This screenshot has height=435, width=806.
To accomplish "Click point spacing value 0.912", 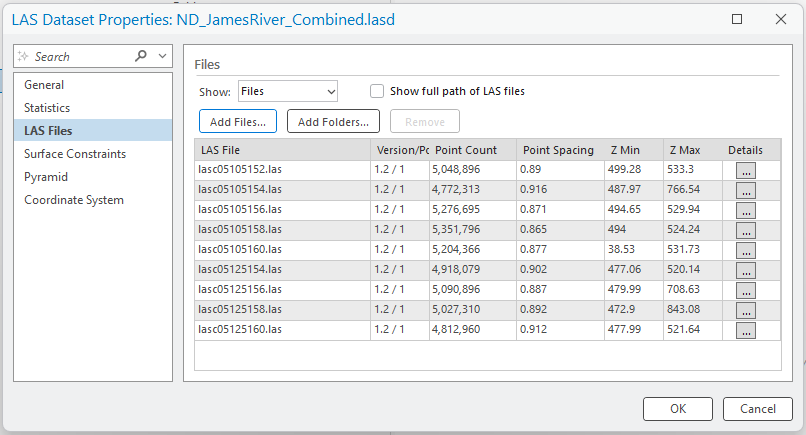I will tap(533, 330).
